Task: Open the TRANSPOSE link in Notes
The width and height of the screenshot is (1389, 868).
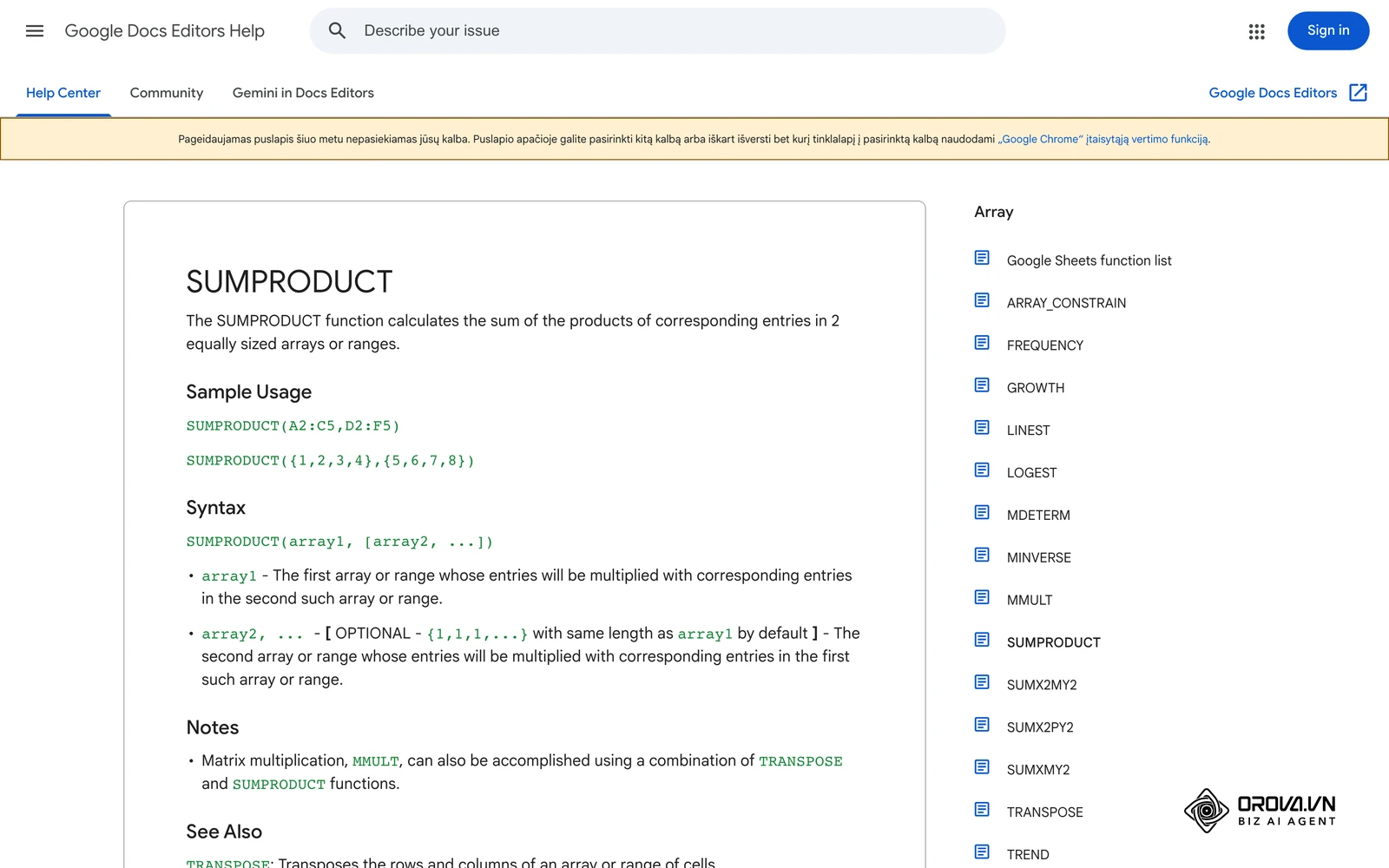Action: [800, 761]
